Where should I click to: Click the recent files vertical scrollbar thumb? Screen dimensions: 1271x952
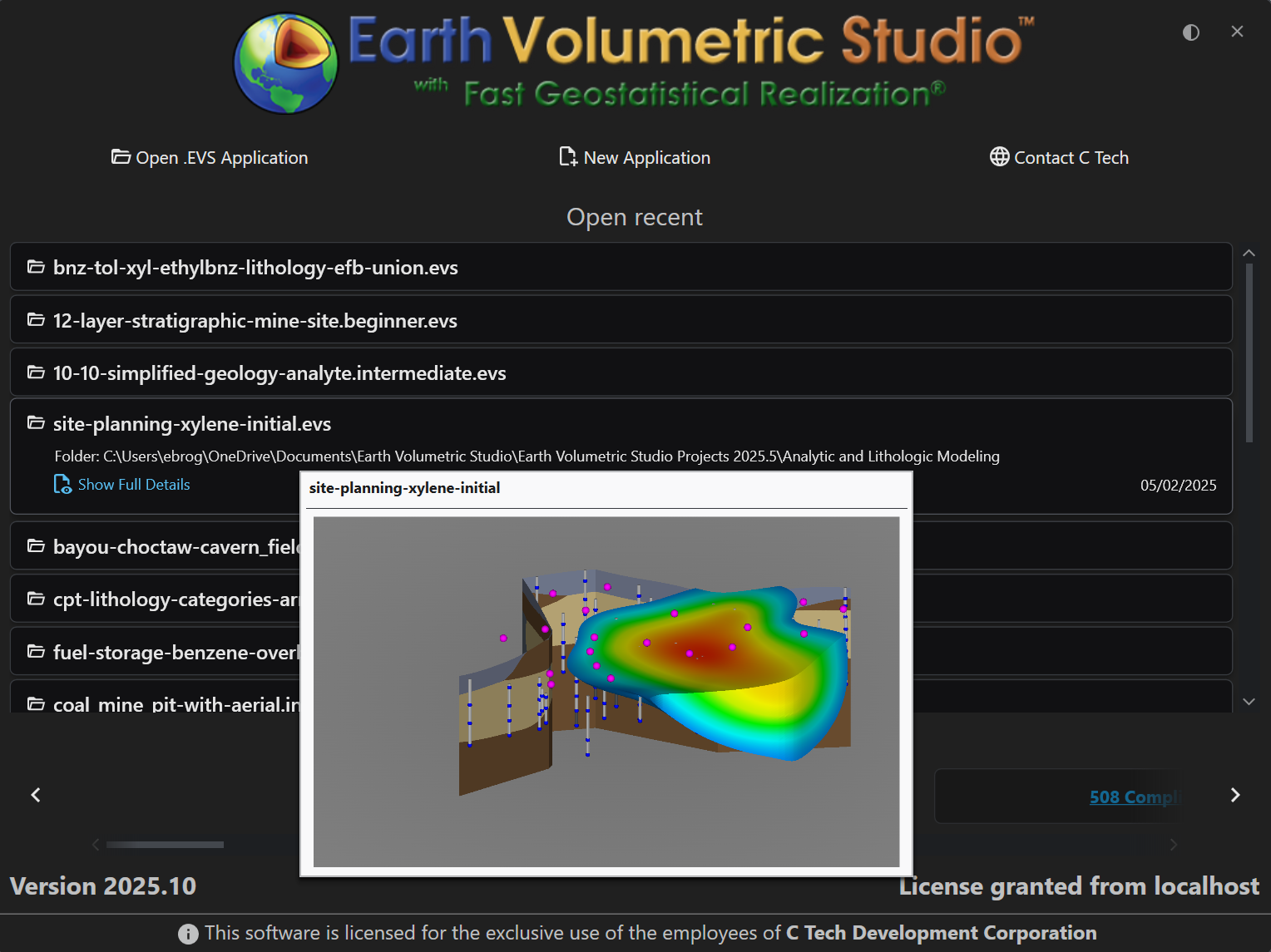click(x=1249, y=353)
